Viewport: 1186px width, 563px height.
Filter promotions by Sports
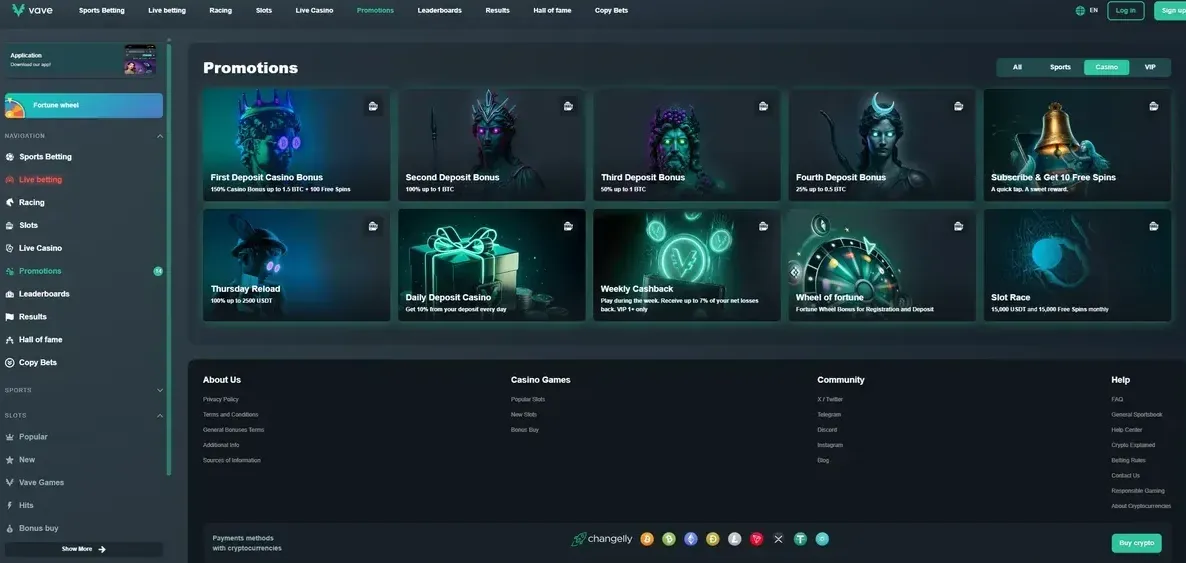(1060, 67)
